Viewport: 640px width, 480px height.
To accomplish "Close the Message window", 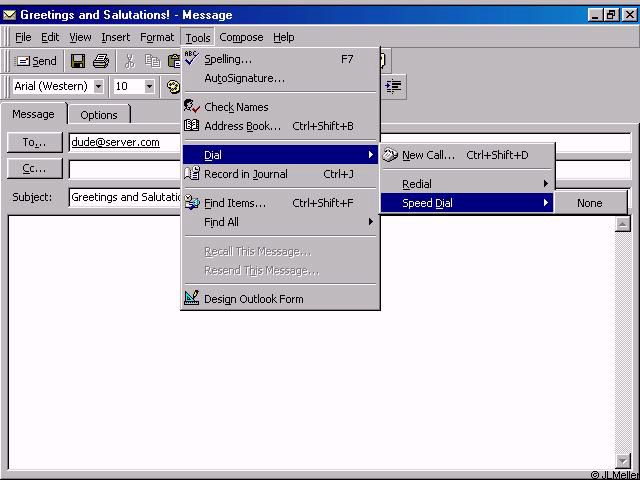I will tap(629, 16).
